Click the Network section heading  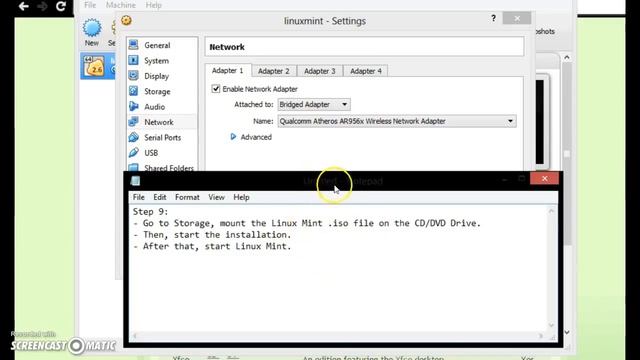tap(227, 47)
